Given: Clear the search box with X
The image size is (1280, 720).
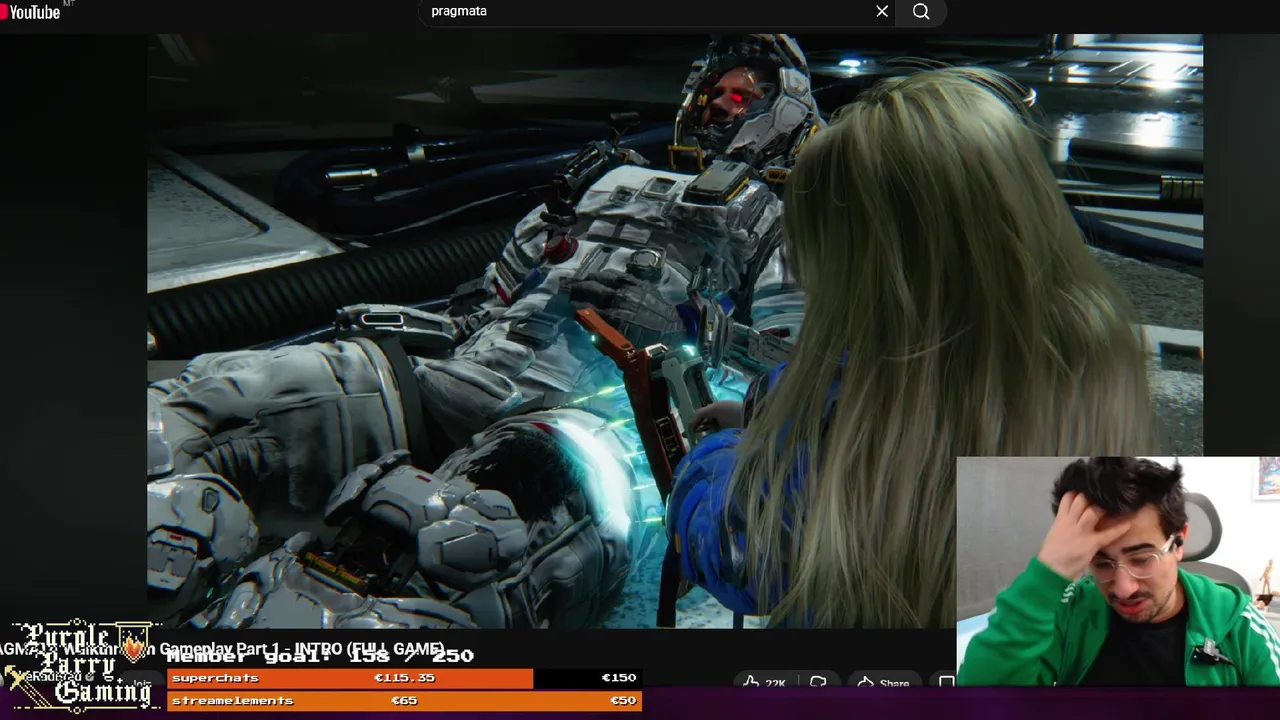Looking at the screenshot, I should point(882,11).
